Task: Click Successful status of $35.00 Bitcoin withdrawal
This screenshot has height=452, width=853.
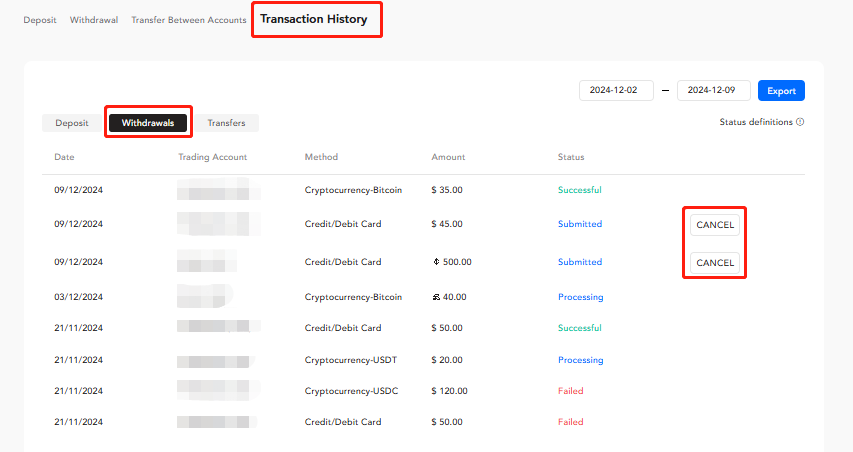Action: pos(579,190)
